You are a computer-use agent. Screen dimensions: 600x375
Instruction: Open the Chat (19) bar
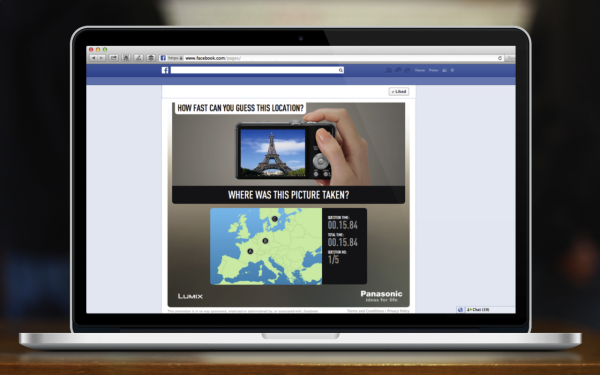point(490,310)
